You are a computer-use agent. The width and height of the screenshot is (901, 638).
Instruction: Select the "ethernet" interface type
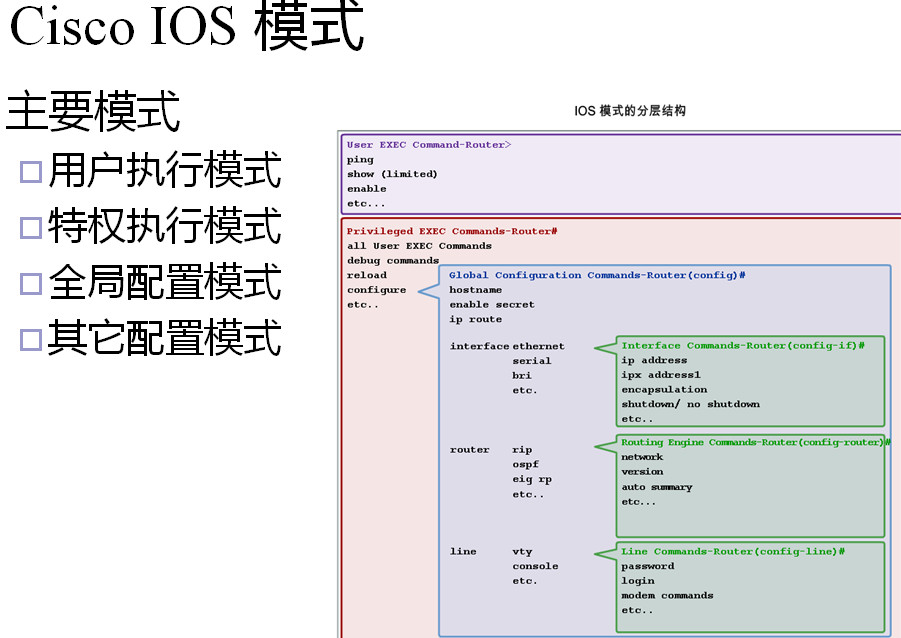point(538,346)
